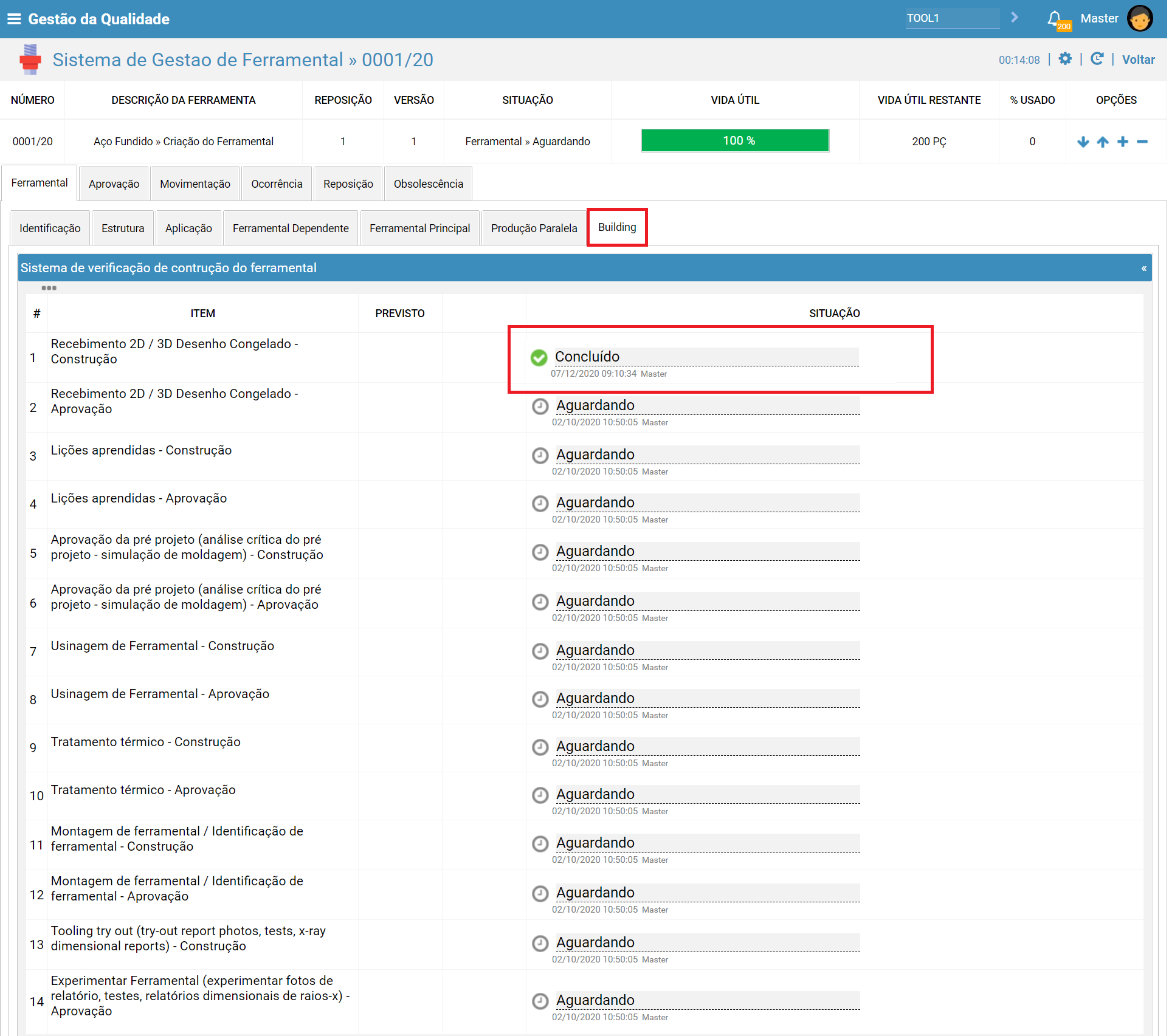Click the TOOL1 input field
The width and height of the screenshot is (1169, 1036).
click(x=954, y=18)
